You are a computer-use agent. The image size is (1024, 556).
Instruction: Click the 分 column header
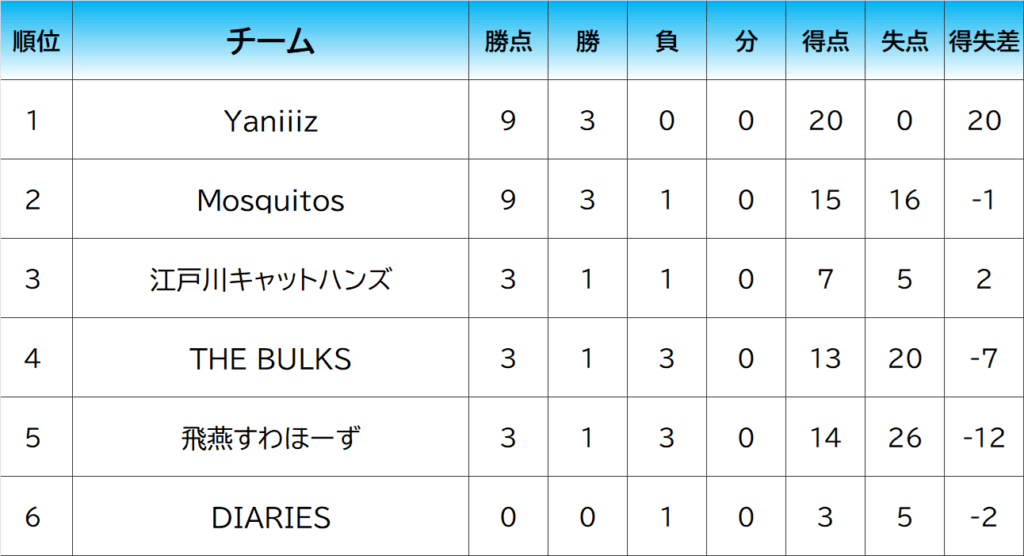coord(745,41)
